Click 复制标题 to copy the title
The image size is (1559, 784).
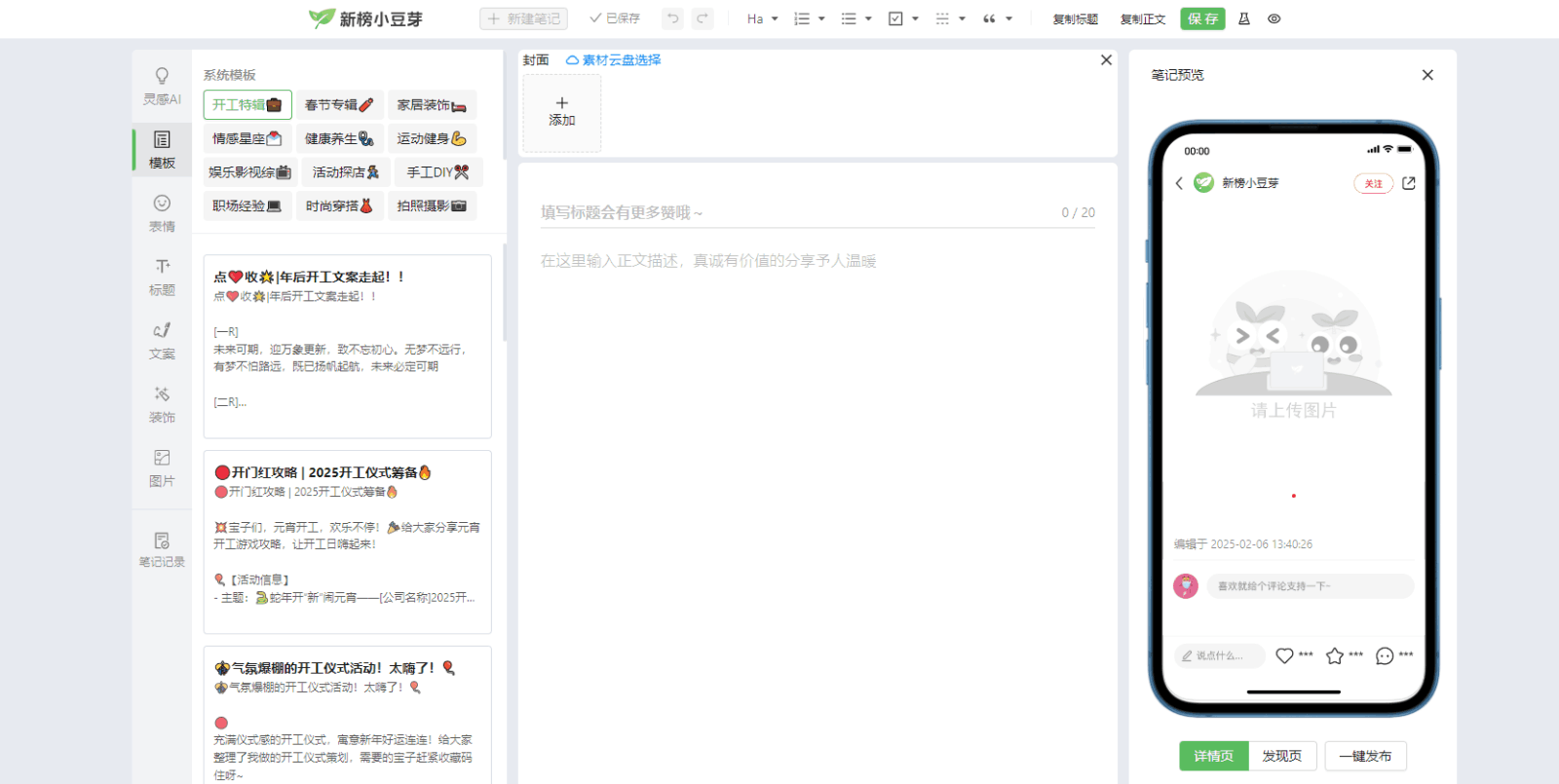tap(1075, 19)
